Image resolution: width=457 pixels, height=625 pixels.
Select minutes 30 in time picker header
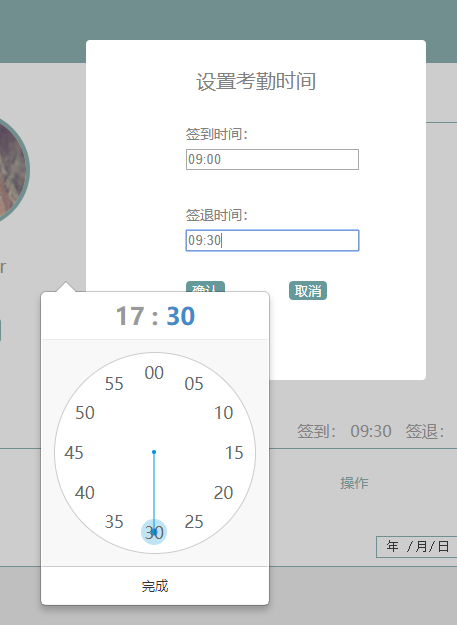[181, 316]
